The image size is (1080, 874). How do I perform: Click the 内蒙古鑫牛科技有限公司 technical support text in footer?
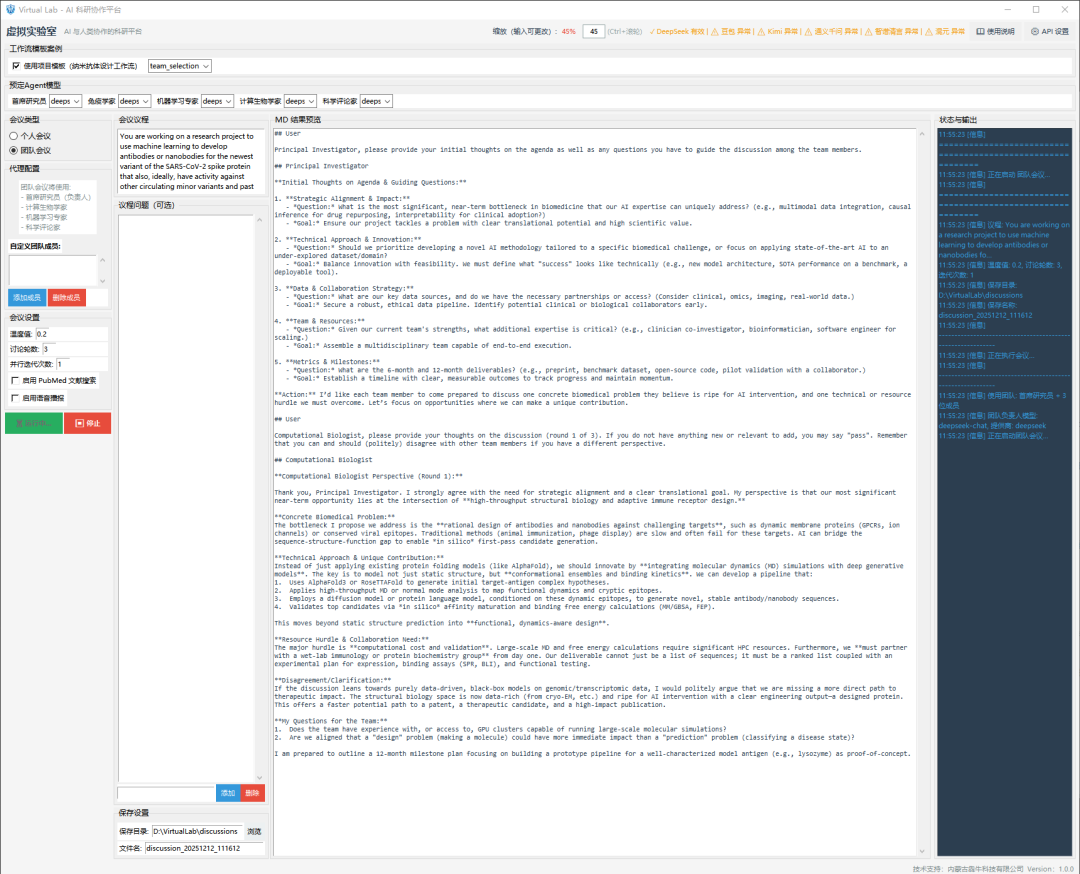coord(985,868)
